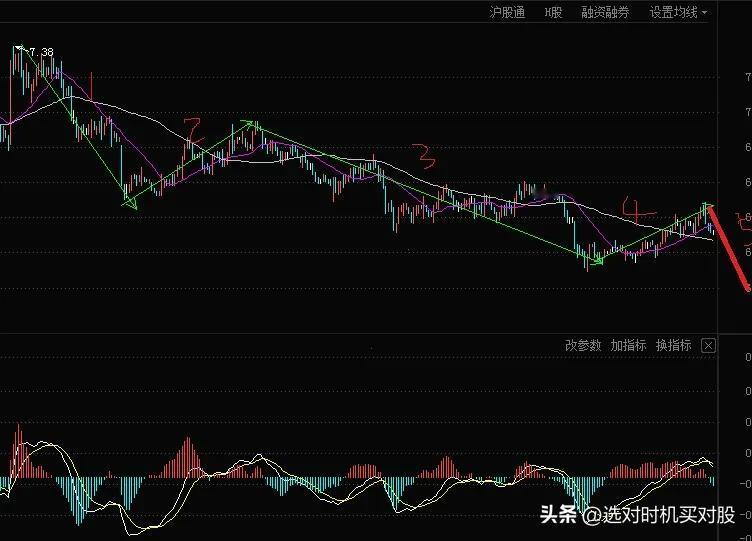752x541 pixels.
Task: Click the 7.38 high price label
Action: click(x=41, y=52)
